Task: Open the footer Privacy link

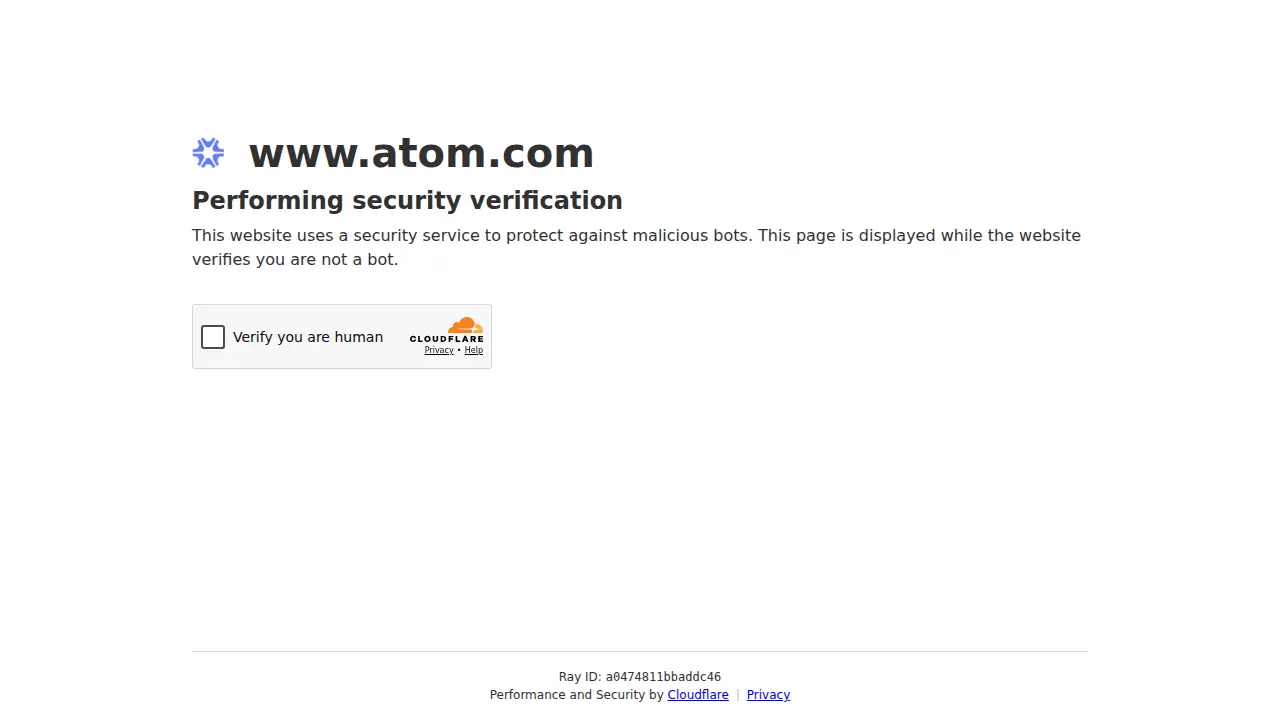Action: [x=768, y=695]
